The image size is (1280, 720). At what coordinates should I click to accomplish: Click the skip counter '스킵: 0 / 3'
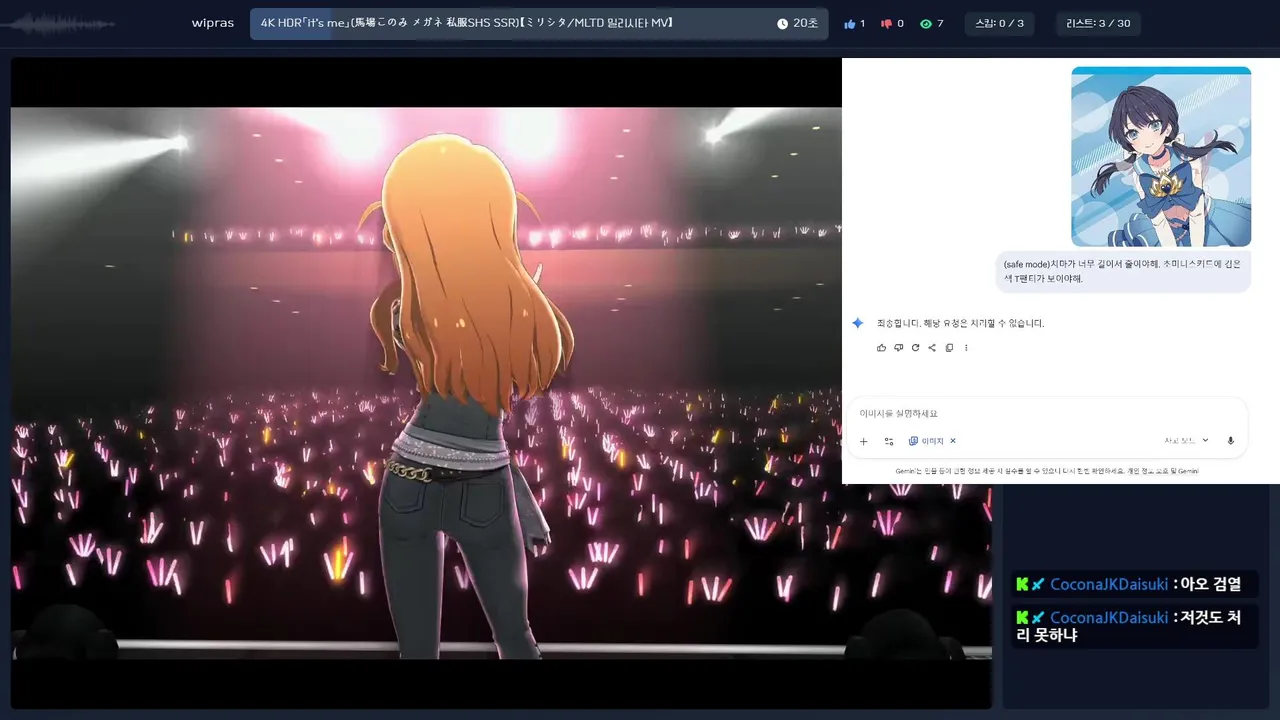[x=999, y=23]
